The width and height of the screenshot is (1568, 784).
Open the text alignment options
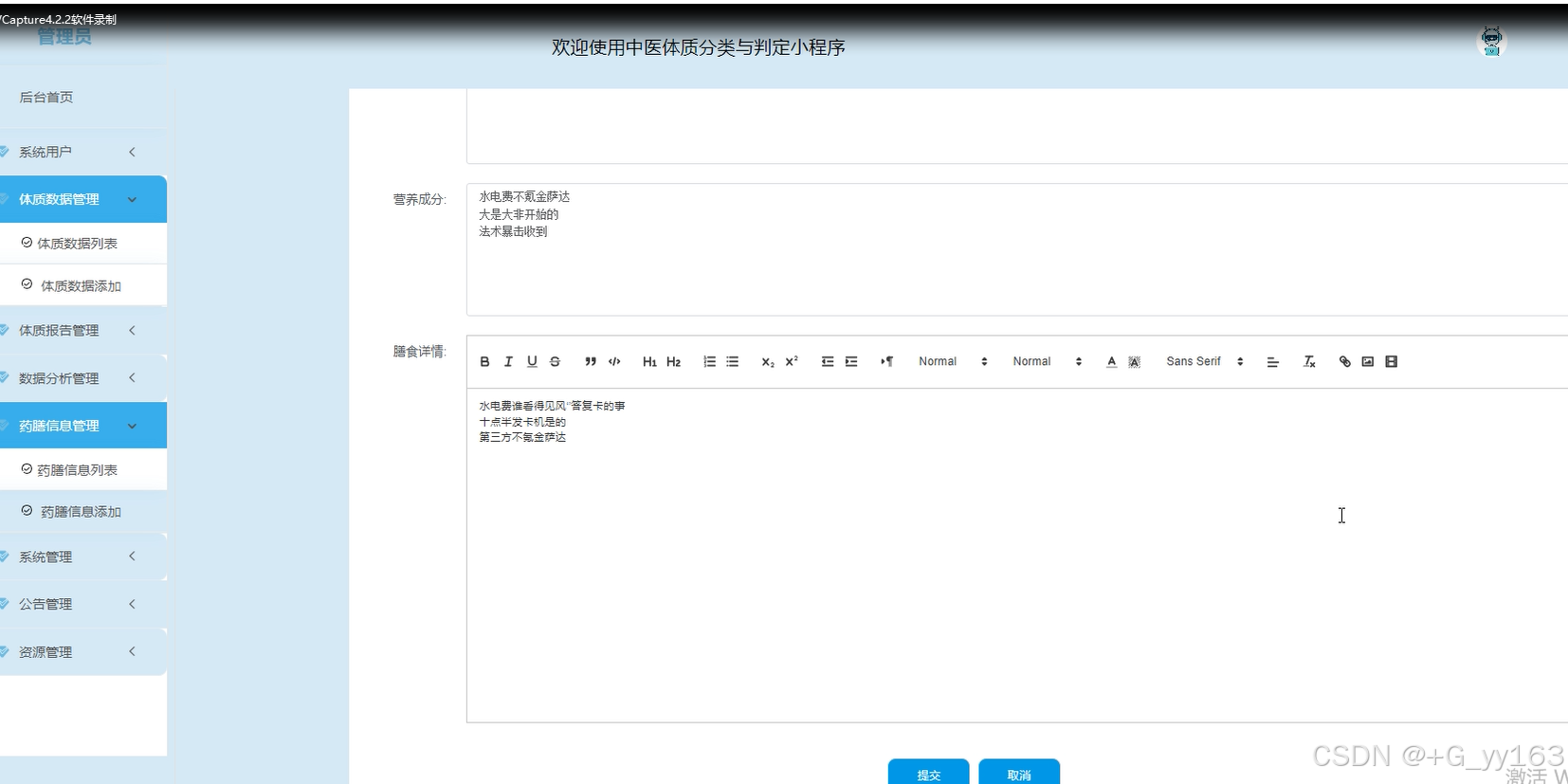pos(1273,361)
